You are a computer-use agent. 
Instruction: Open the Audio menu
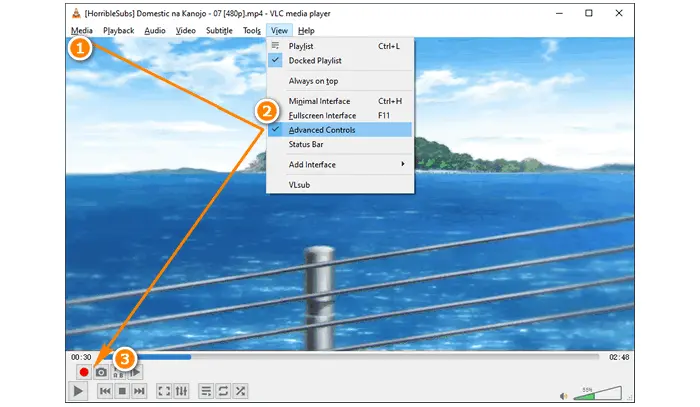click(x=155, y=30)
